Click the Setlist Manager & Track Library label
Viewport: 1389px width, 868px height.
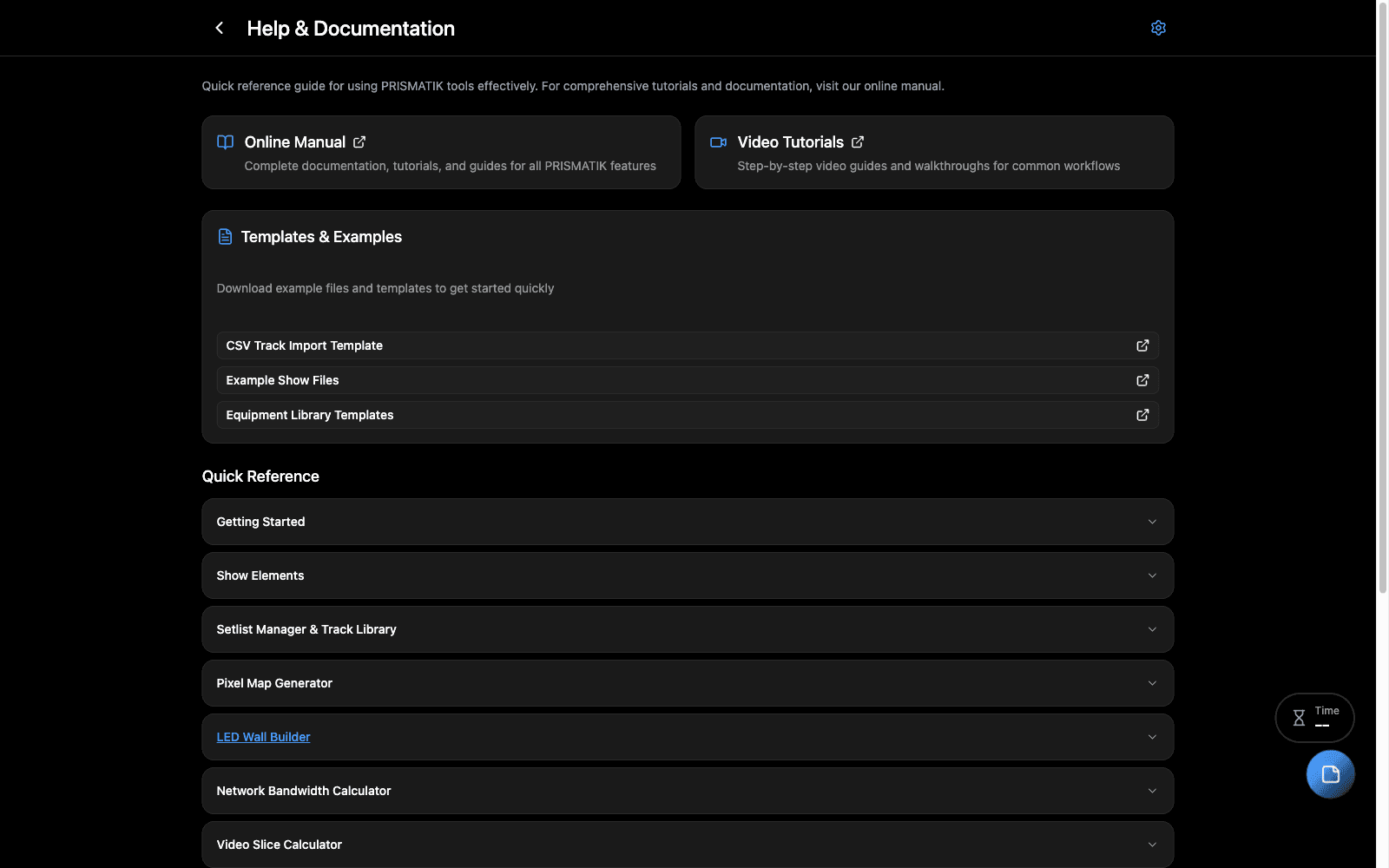point(306,629)
